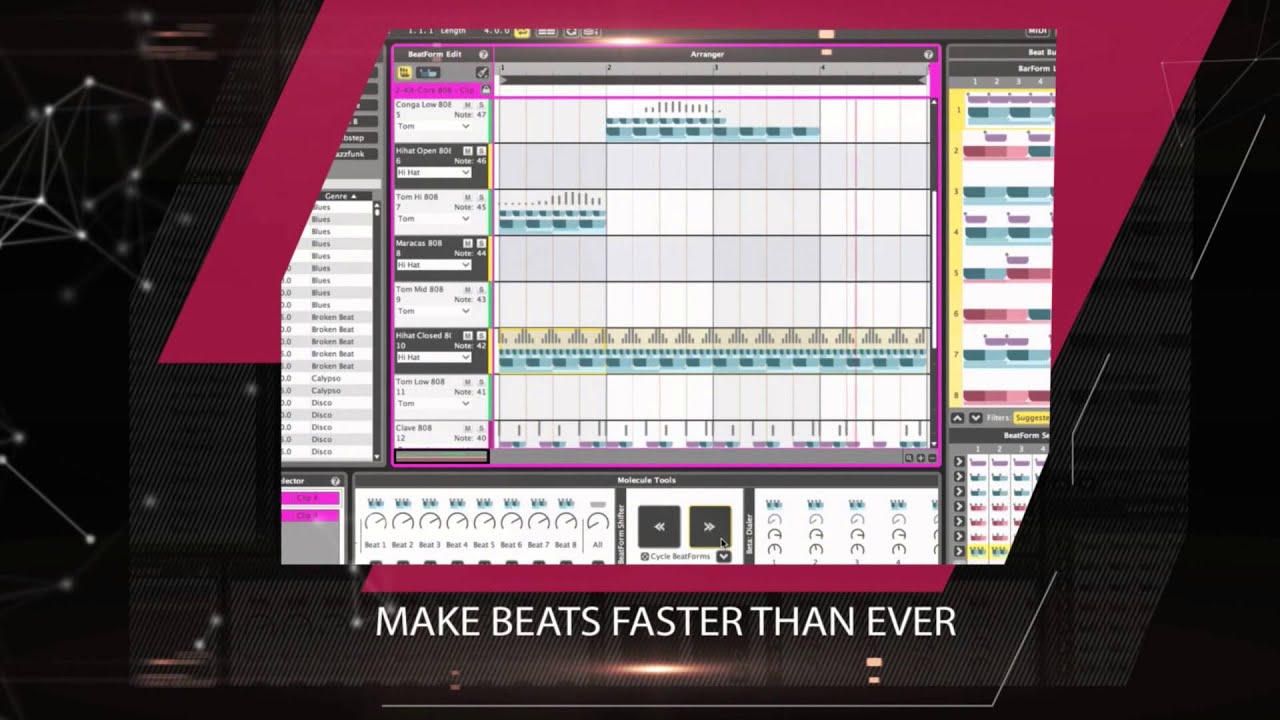Click the paintbrush tool icon in BeatForm Edit
The width and height of the screenshot is (1280, 720).
(x=482, y=73)
